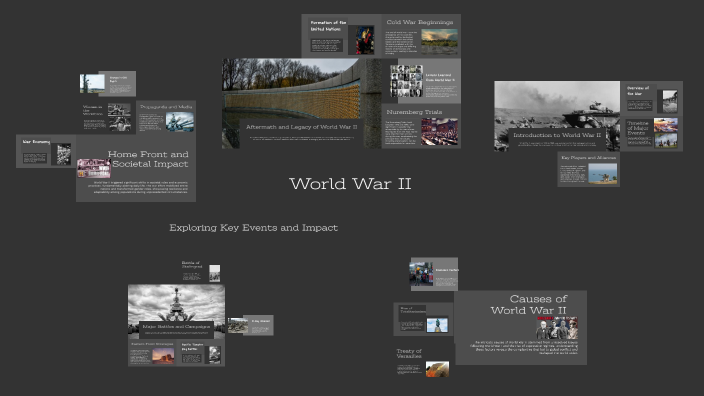
Task: Open the 'War Economy' subtopic title
Action: pos(36,141)
